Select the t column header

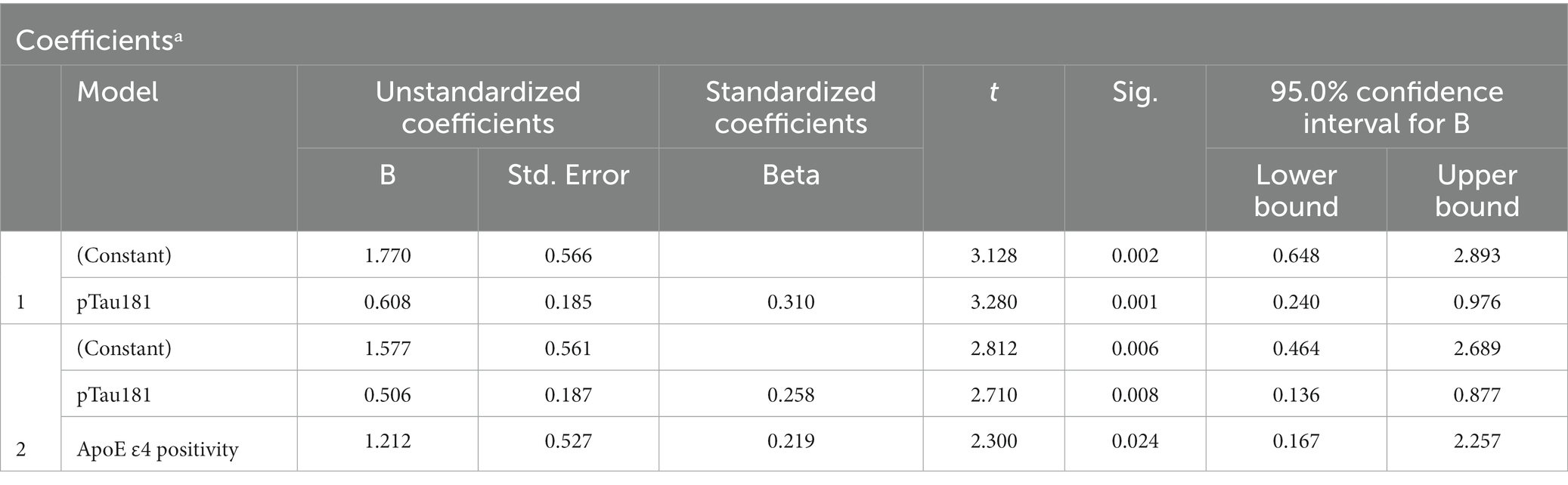[993, 93]
